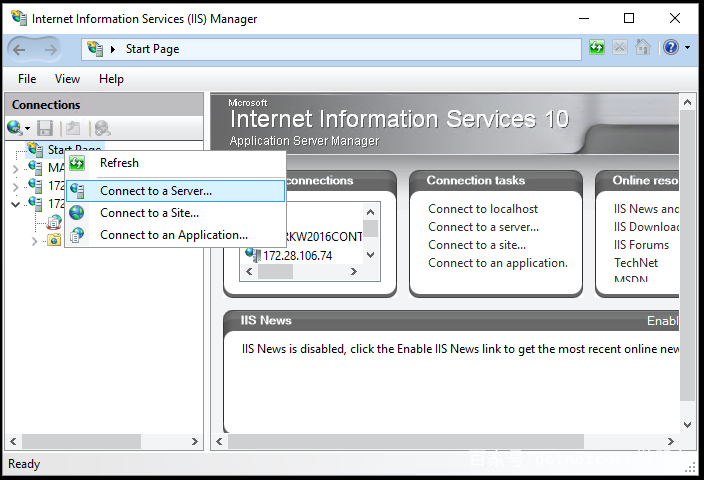Open TechNet link
Screen dimensions: 704x480
point(636,263)
